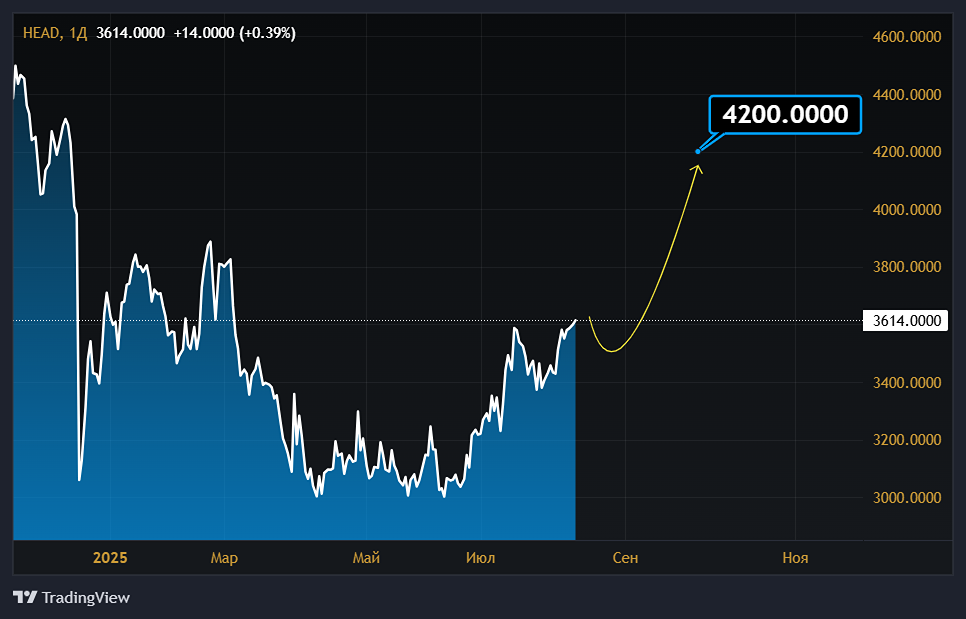Click the 1Д interval label

(78, 33)
